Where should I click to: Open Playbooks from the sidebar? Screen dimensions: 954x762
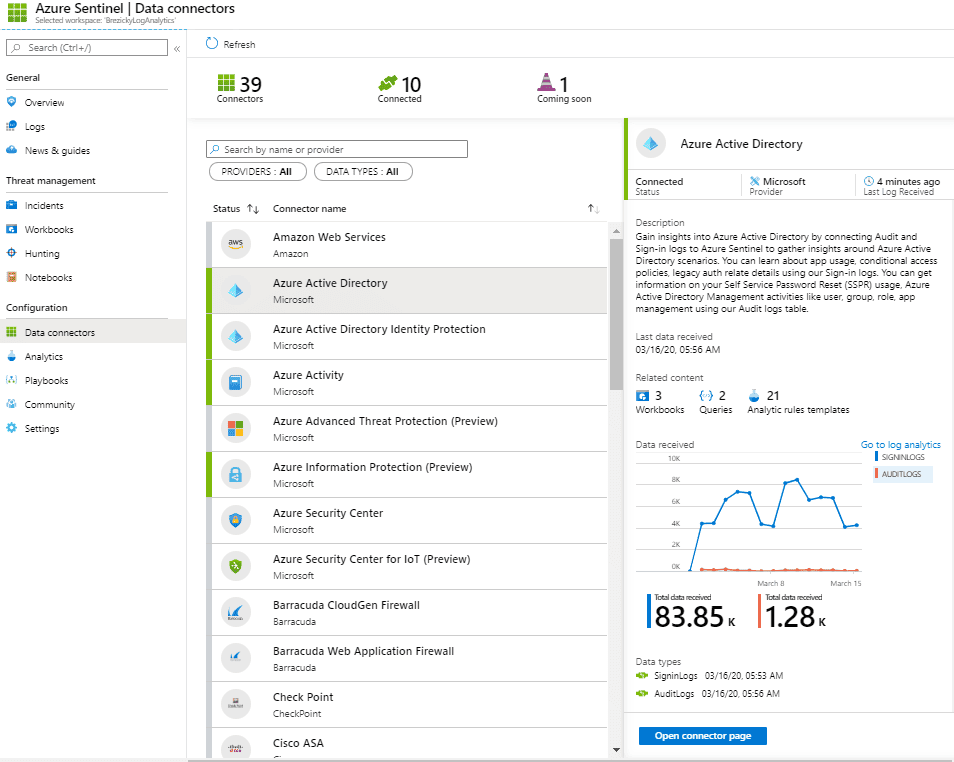46,380
